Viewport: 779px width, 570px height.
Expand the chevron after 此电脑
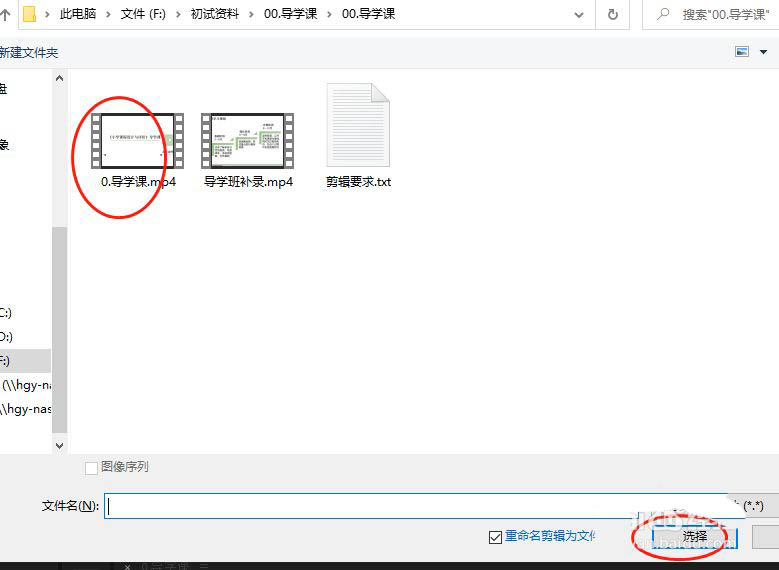pos(108,15)
